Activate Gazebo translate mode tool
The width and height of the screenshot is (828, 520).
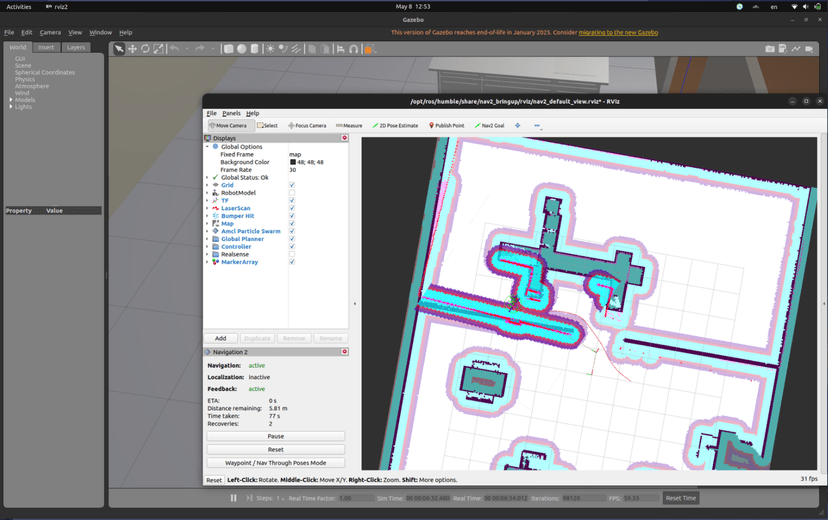pyautogui.click(x=133, y=49)
